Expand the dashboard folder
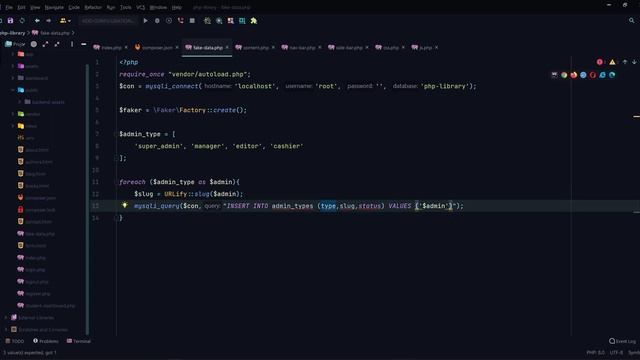This screenshot has height=360, width=640. [13, 78]
